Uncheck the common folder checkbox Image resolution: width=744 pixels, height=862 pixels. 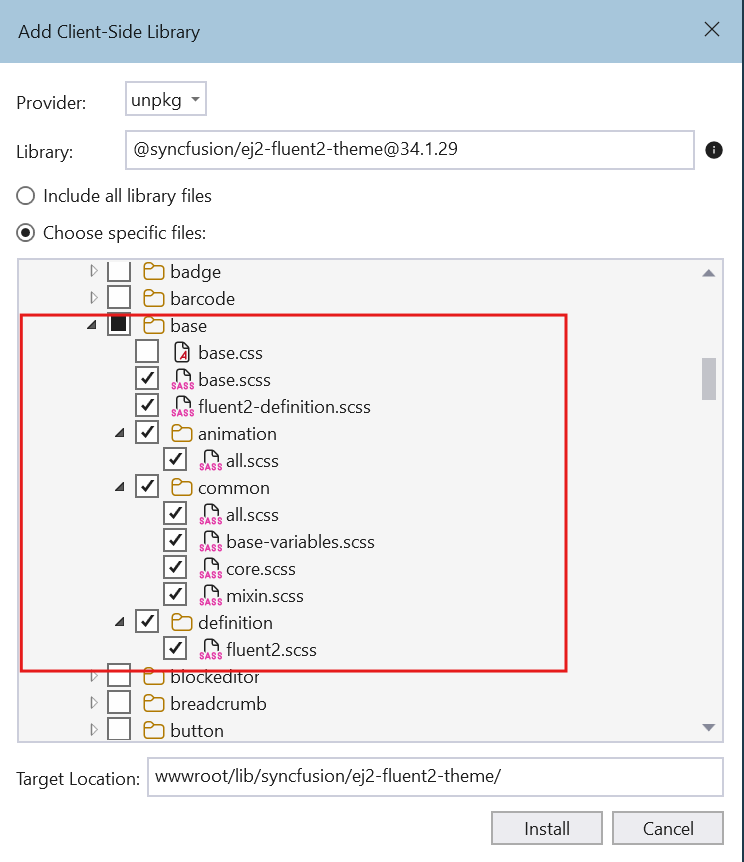click(147, 487)
